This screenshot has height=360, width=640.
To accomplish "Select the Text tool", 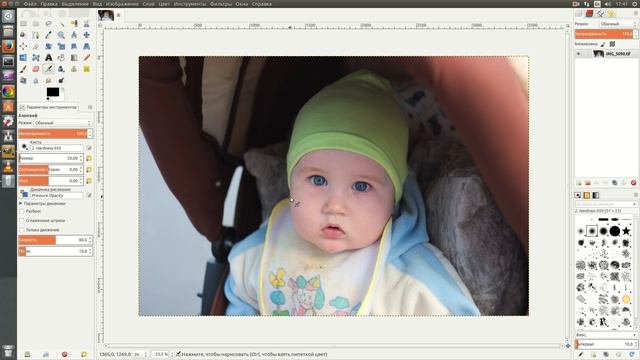I will coord(49,58).
